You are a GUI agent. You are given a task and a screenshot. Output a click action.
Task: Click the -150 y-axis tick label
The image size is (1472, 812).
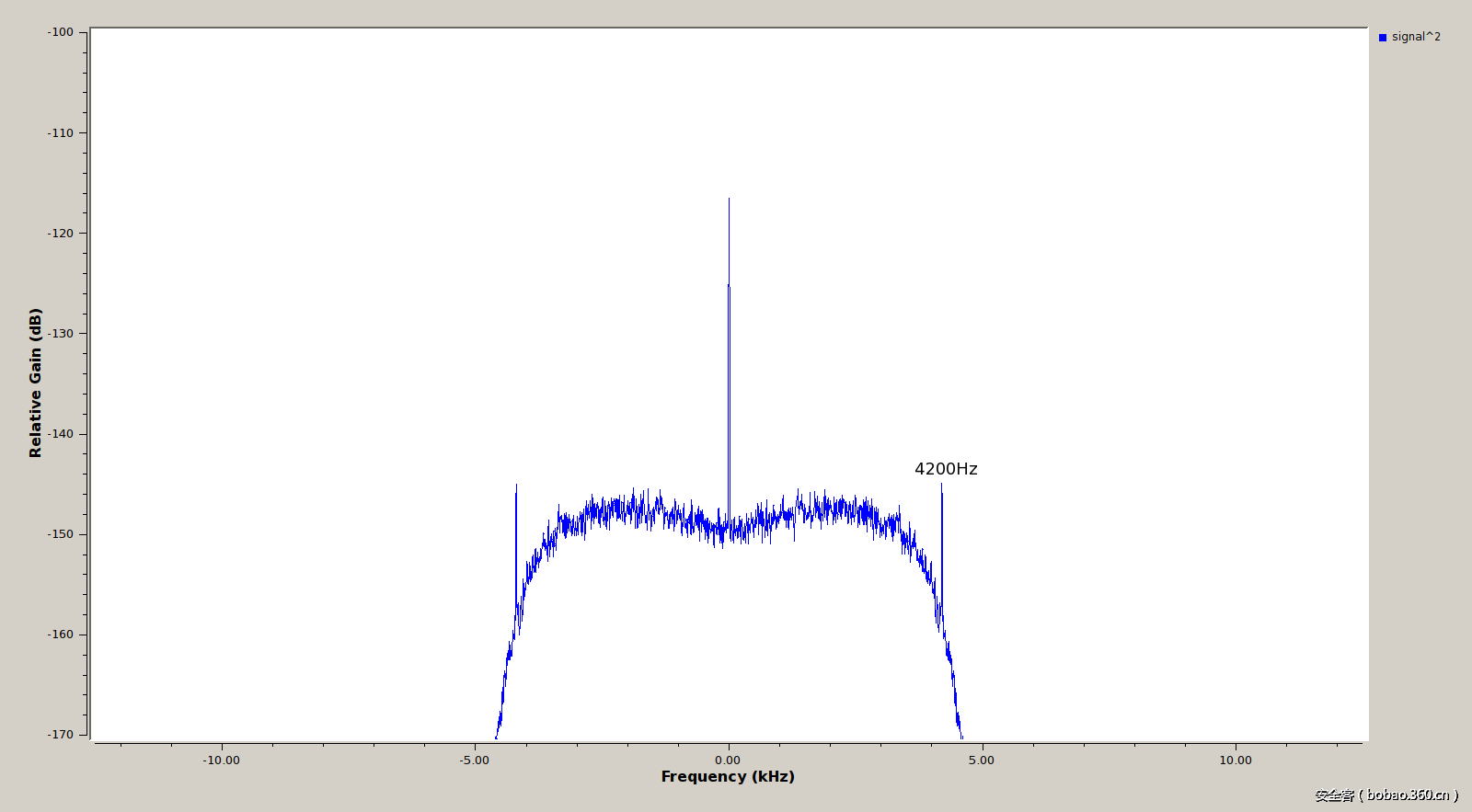(61, 534)
